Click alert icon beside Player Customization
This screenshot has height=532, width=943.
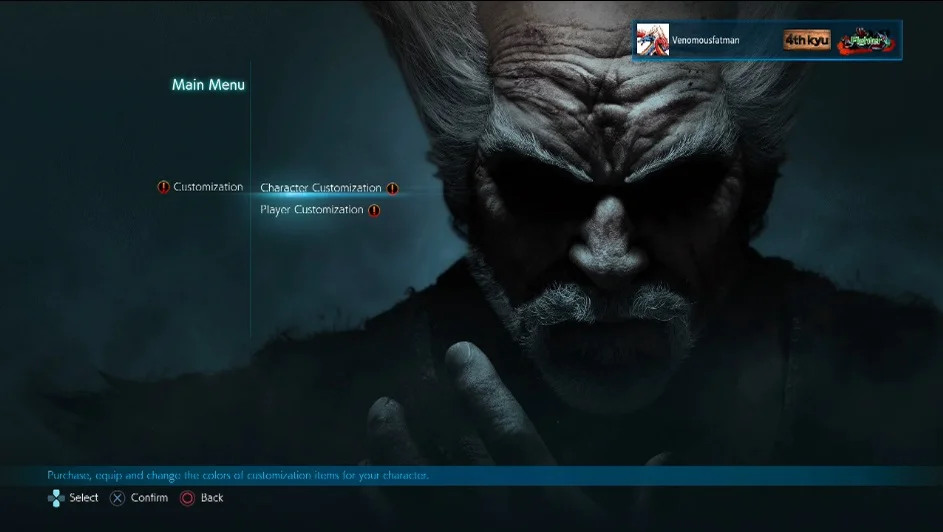click(374, 210)
